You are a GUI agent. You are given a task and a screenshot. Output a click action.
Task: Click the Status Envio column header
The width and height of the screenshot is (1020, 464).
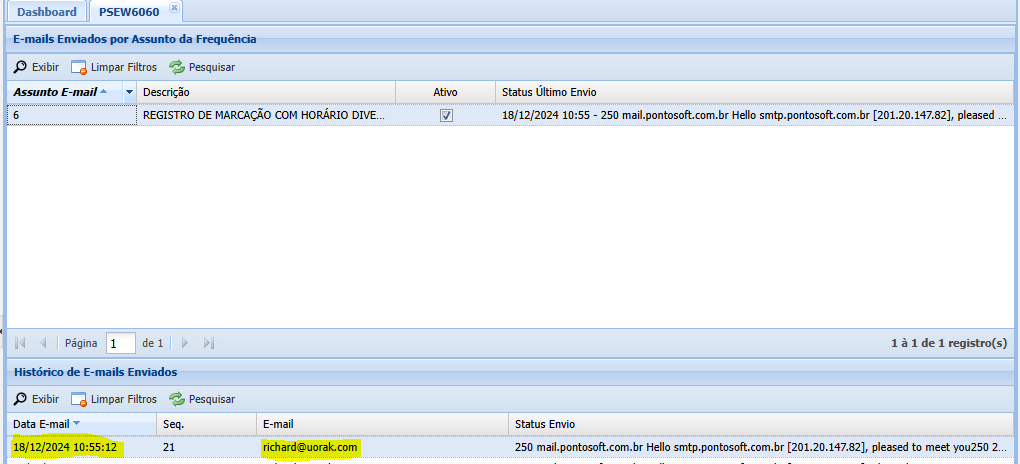[x=761, y=424]
